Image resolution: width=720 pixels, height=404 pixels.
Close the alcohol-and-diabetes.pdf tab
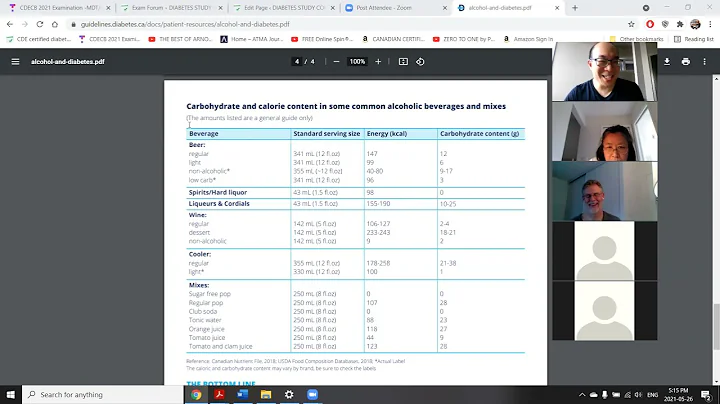click(557, 8)
